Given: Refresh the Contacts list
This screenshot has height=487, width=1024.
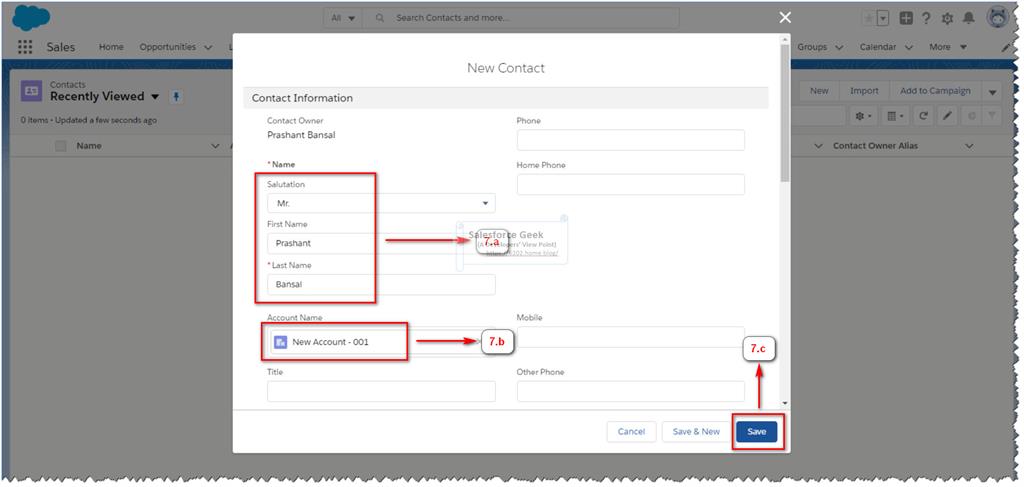Looking at the screenshot, I should [x=923, y=116].
